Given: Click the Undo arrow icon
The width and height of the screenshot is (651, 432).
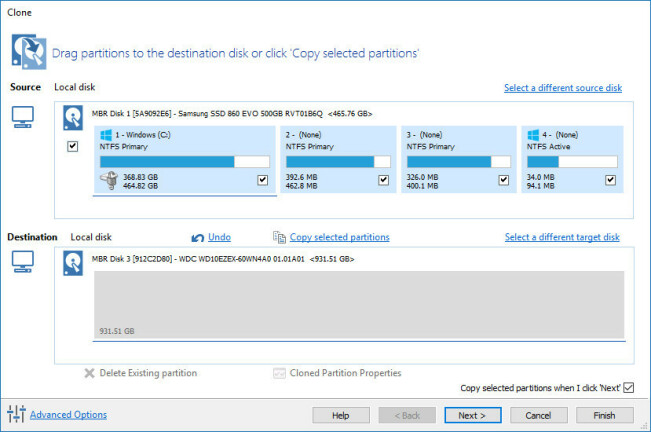Looking at the screenshot, I should click(197, 237).
